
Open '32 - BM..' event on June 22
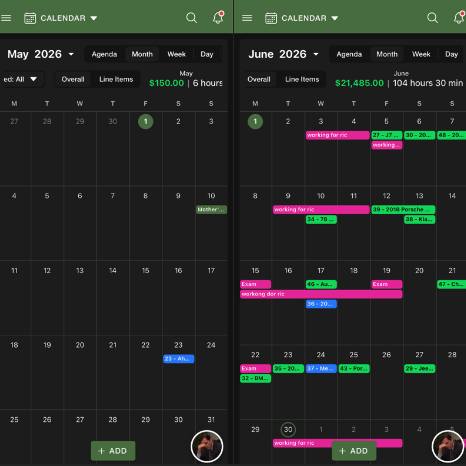coord(255,378)
